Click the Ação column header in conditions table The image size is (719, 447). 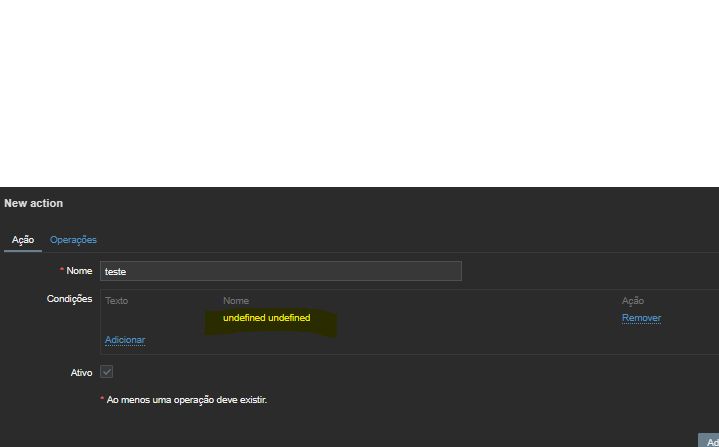[633, 301]
